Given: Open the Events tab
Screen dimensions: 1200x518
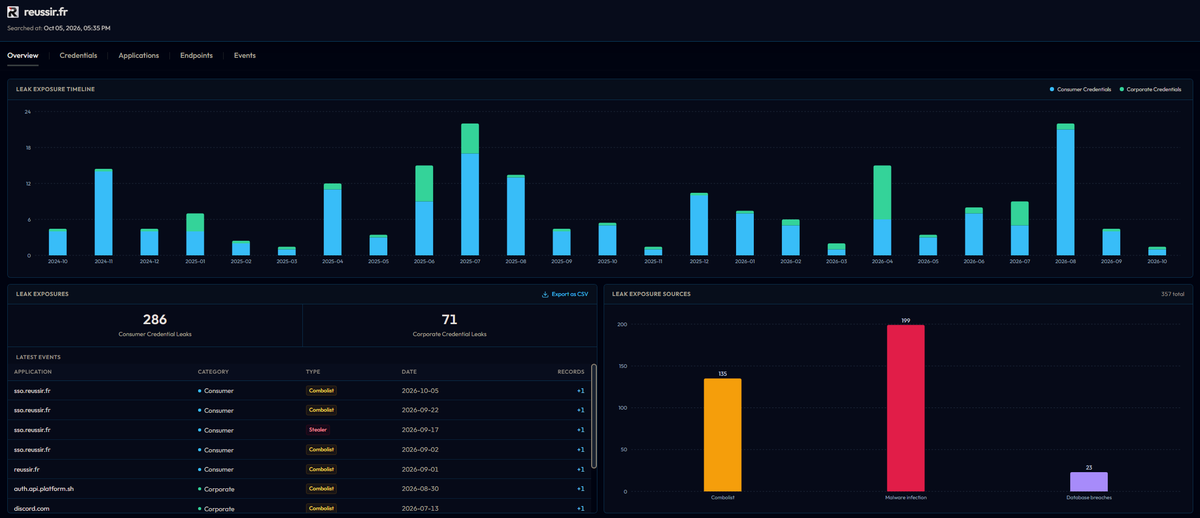Looking at the screenshot, I should pos(245,55).
